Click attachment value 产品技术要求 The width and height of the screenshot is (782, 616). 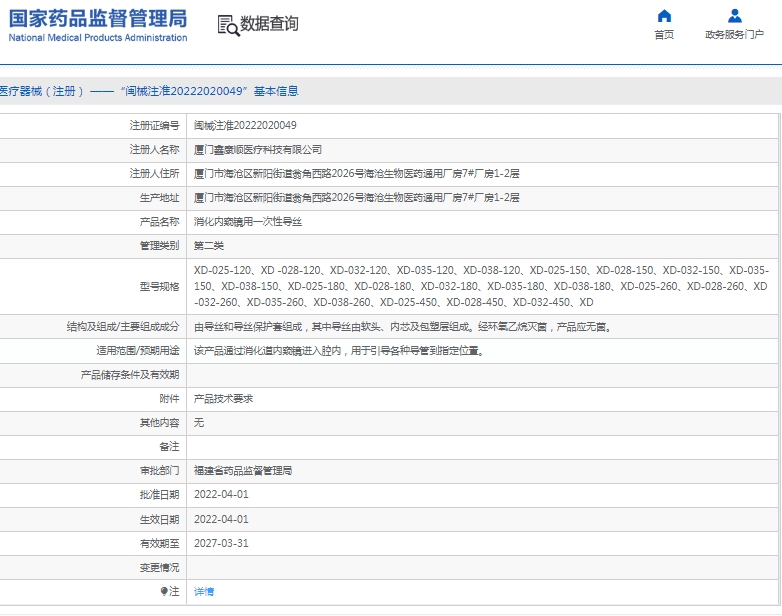[x=223, y=399]
